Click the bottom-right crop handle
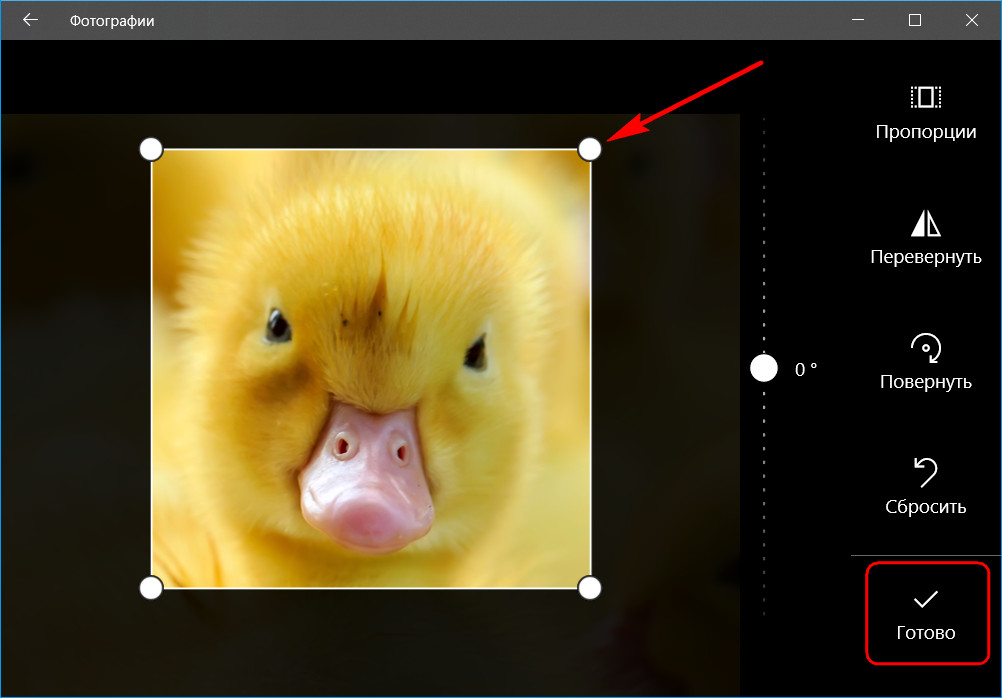Viewport: 1002px width, 698px height. click(590, 587)
